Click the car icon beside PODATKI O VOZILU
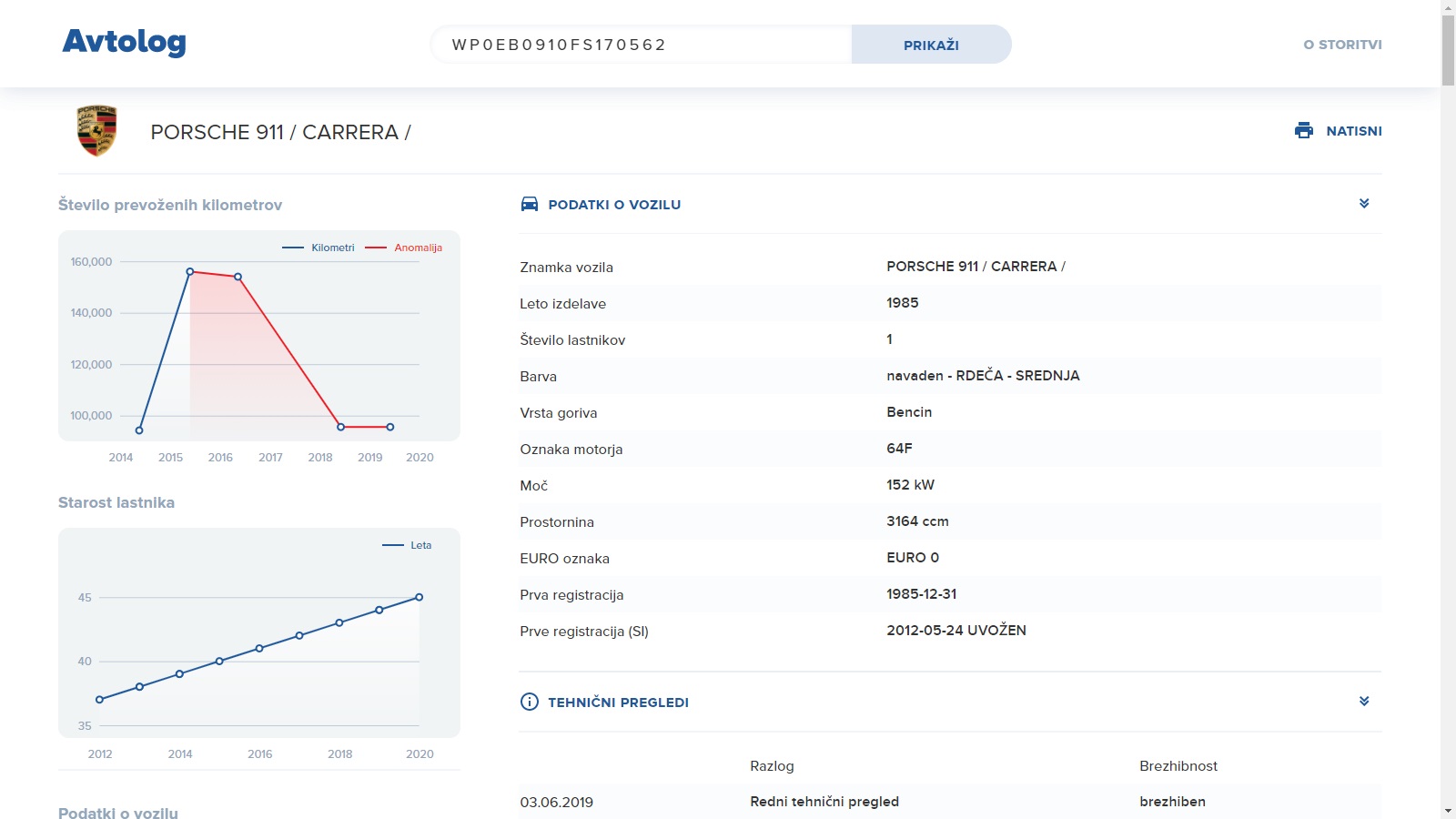Image resolution: width=1456 pixels, height=819 pixels. pyautogui.click(x=530, y=204)
